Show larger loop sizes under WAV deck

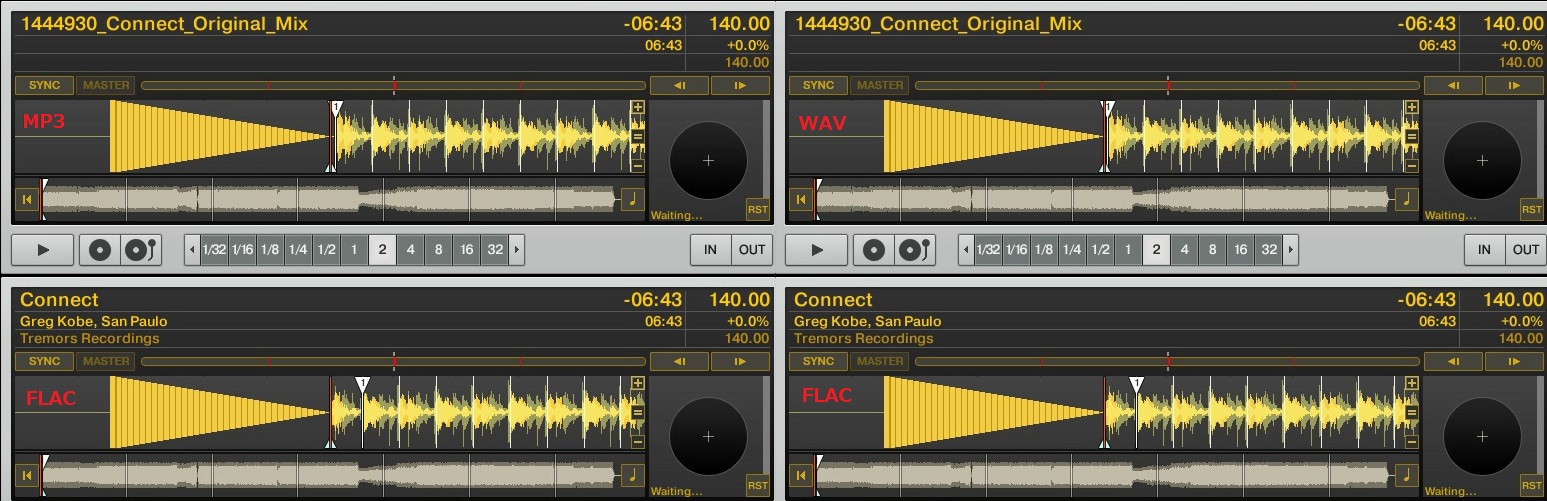pyautogui.click(x=1291, y=249)
